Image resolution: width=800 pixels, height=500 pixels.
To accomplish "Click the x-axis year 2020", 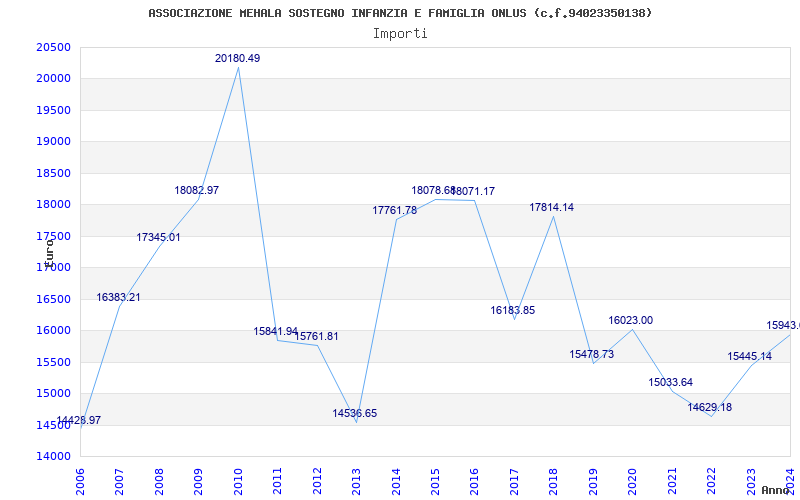I will coord(632,482).
